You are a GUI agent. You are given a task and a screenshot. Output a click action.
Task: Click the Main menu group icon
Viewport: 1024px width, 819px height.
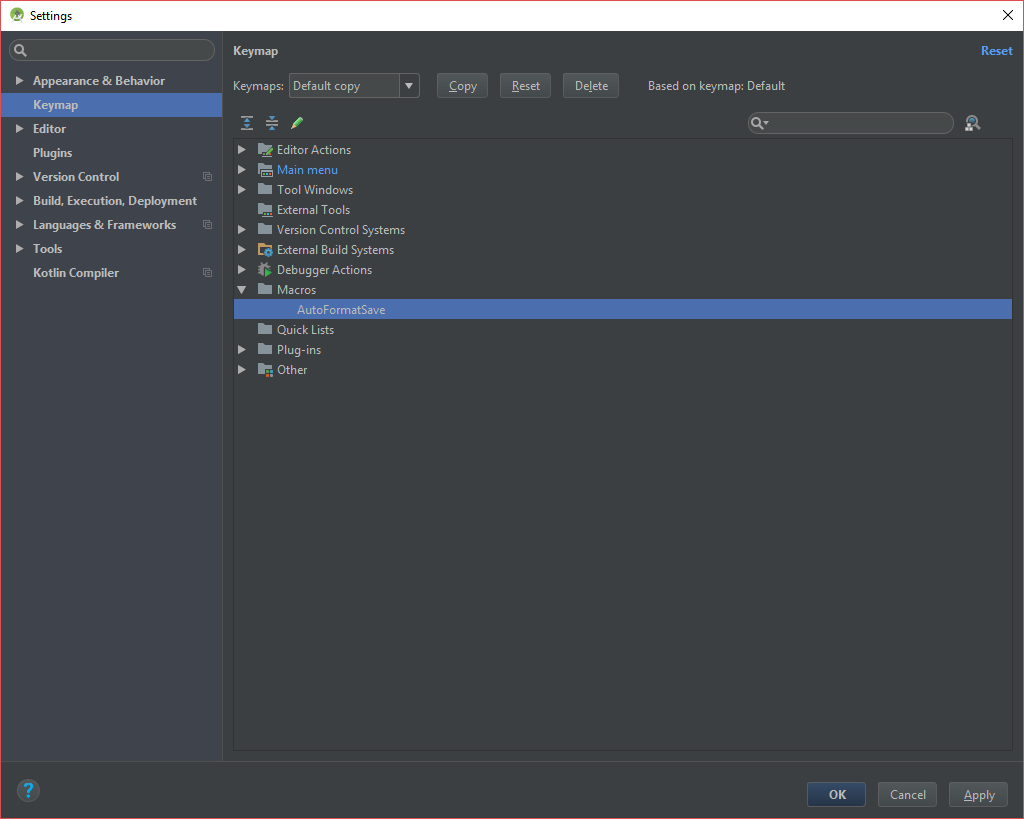pos(265,170)
